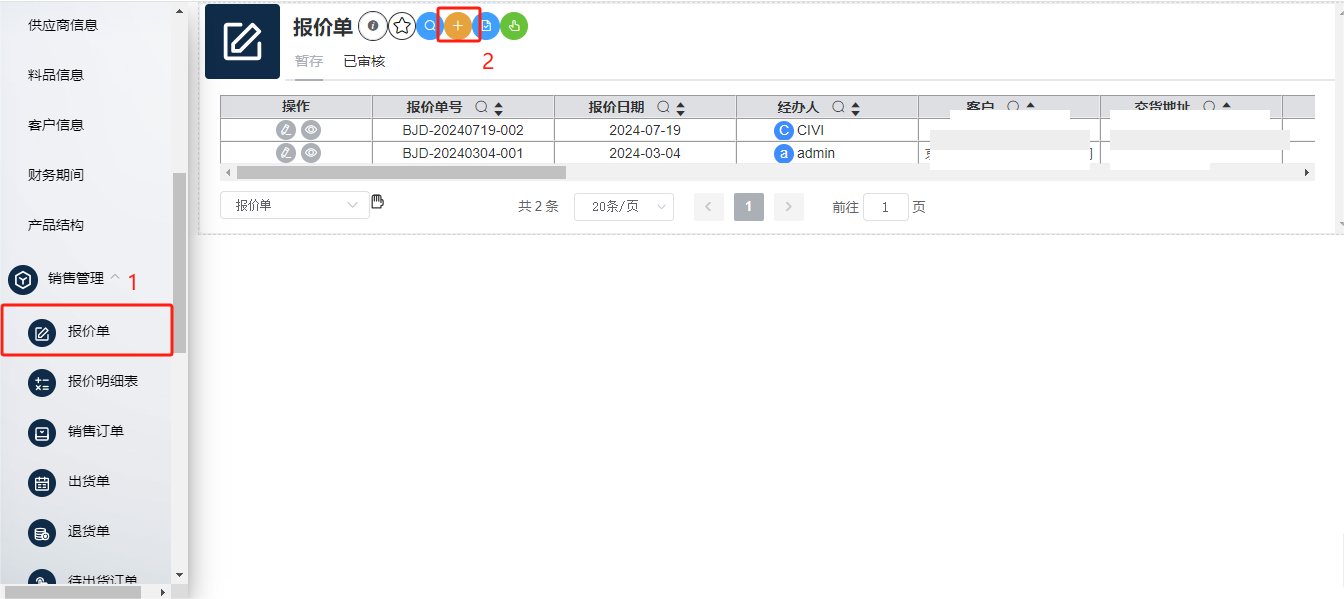The height and width of the screenshot is (599, 1344).
Task: Sort the 报价单号 column using its arrows
Action: pos(498,108)
